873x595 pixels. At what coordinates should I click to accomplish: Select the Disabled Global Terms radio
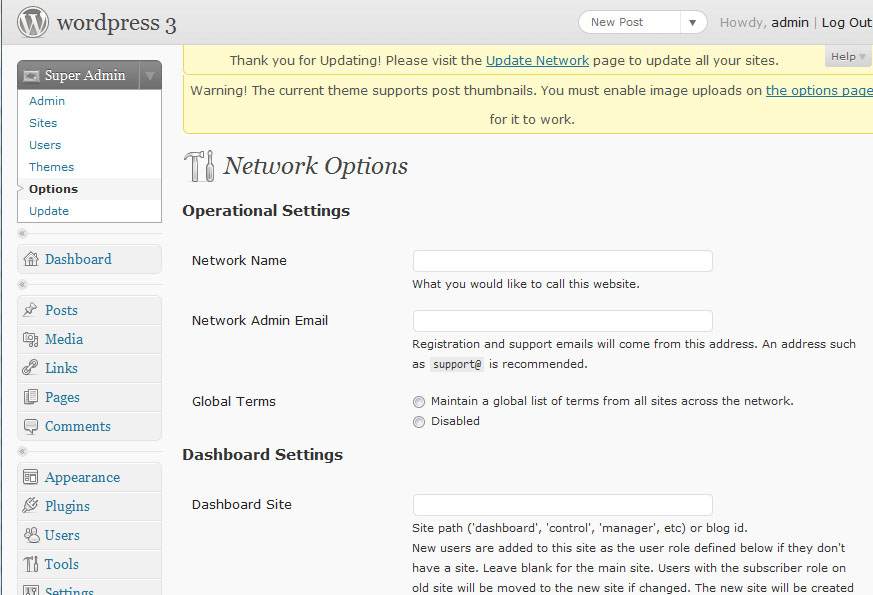(419, 422)
